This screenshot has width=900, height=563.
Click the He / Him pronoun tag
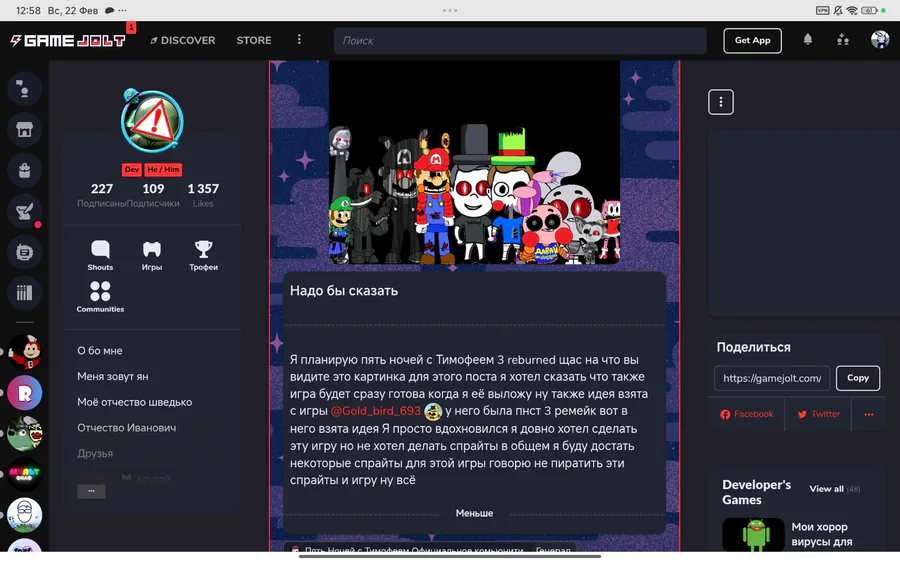coord(163,169)
